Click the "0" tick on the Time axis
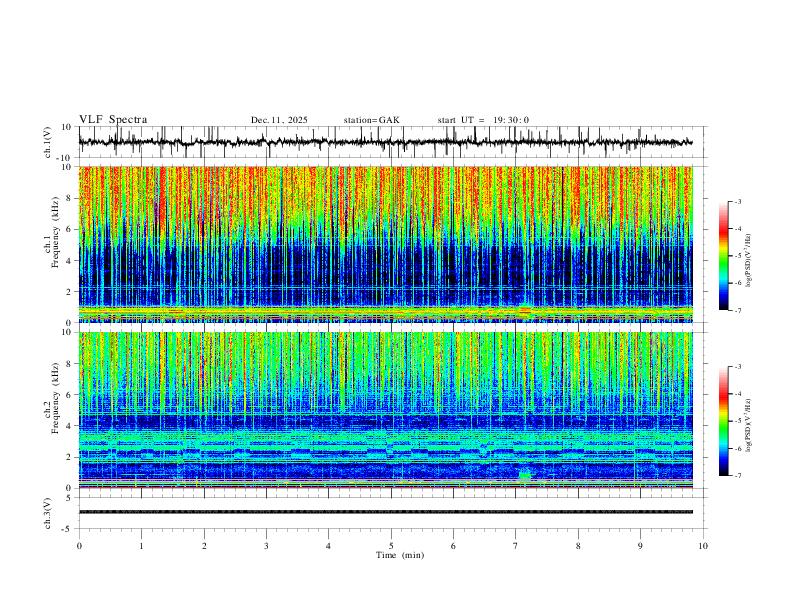 click(x=79, y=546)
